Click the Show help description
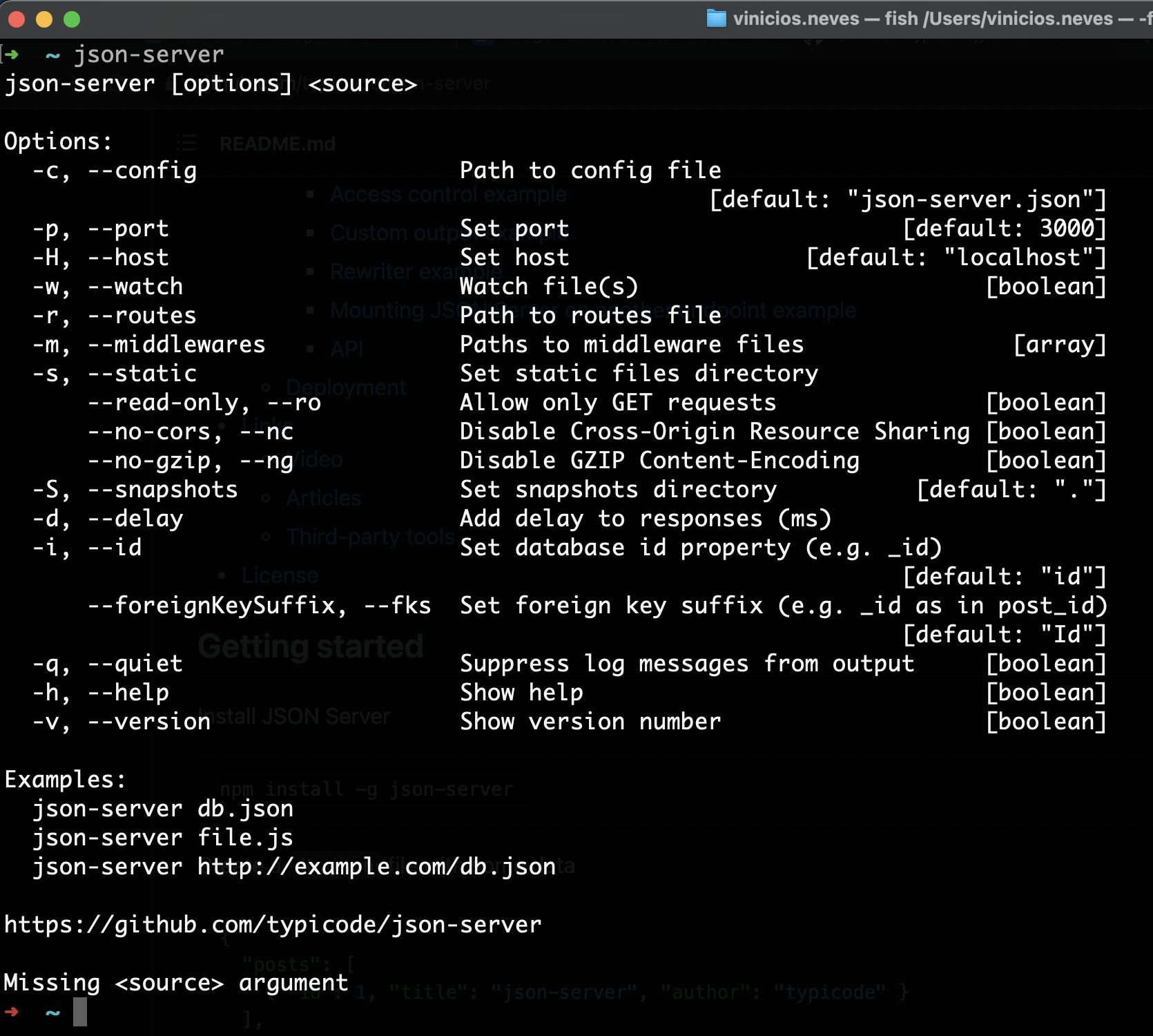Viewport: 1153px width, 1036px height. (522, 693)
